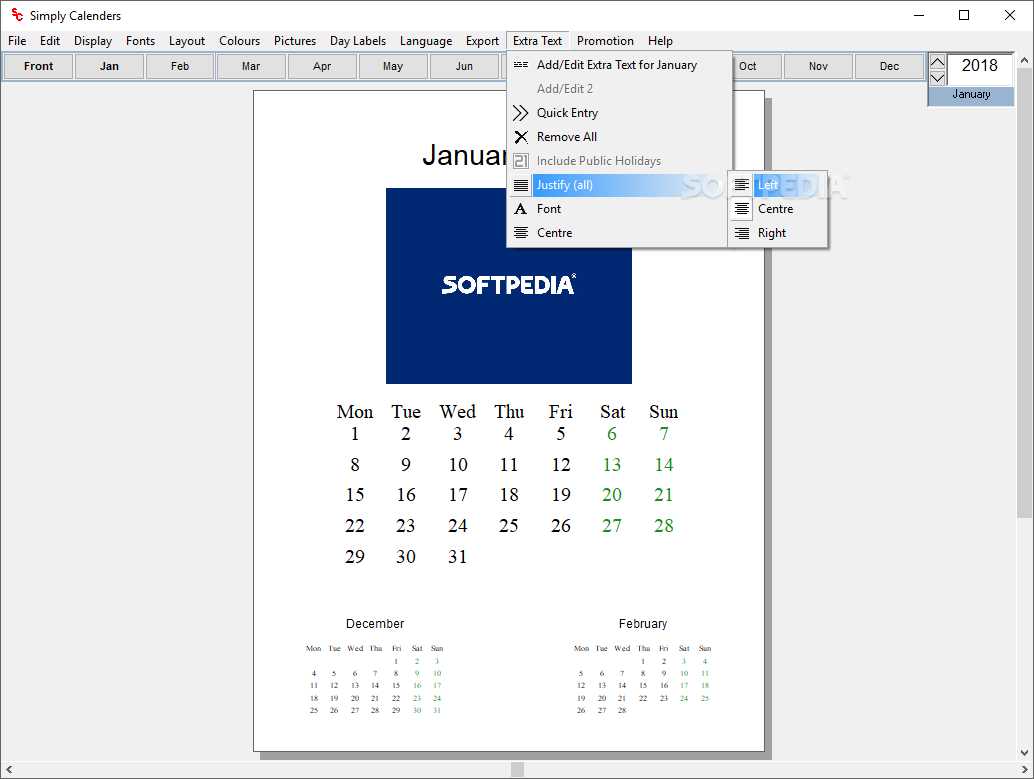Click the January label under year
This screenshot has height=779, width=1034.
pyautogui.click(x=971, y=94)
